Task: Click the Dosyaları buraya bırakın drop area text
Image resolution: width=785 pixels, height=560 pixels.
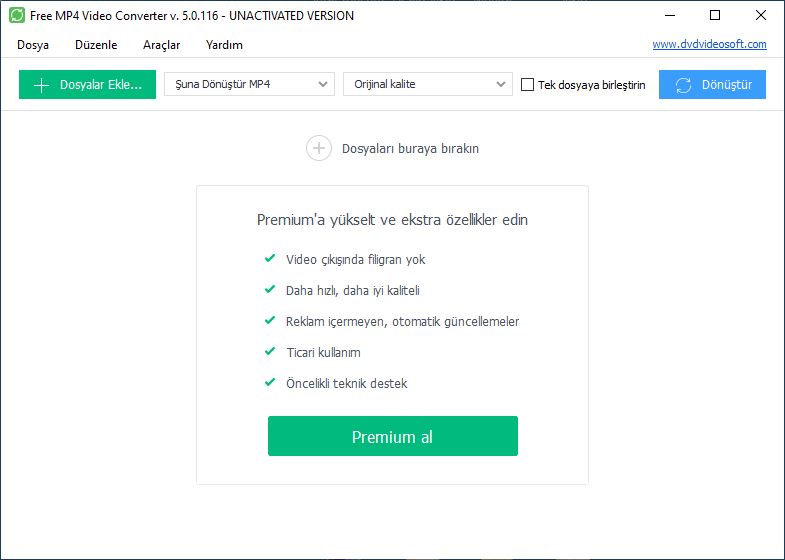Action: point(411,149)
